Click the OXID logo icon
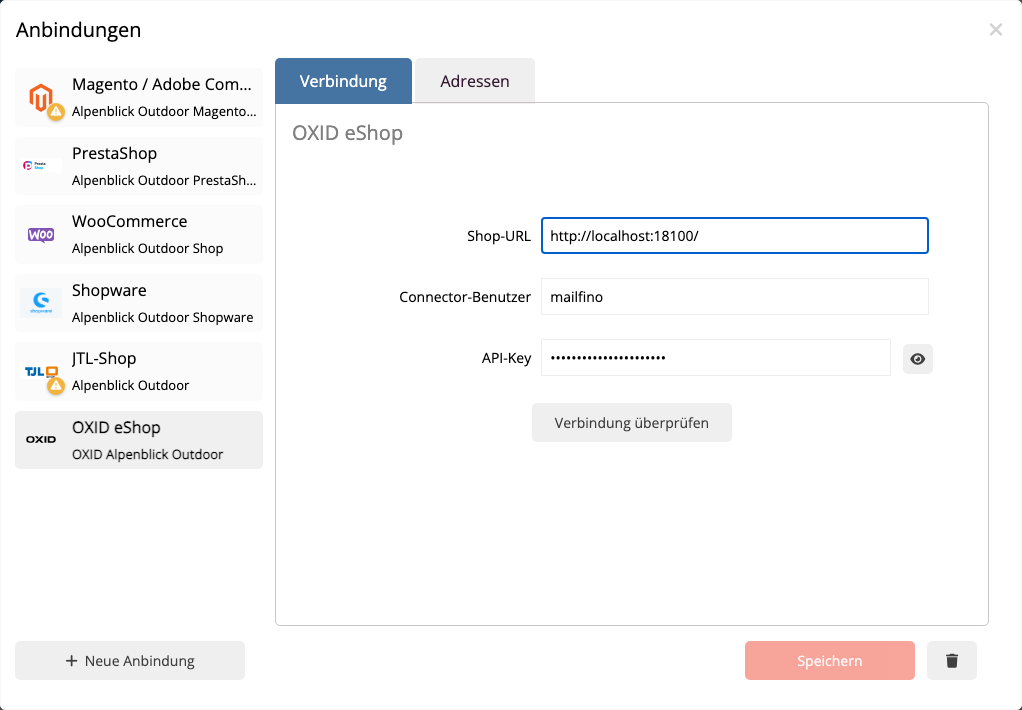The image size is (1022, 710). tap(41, 439)
